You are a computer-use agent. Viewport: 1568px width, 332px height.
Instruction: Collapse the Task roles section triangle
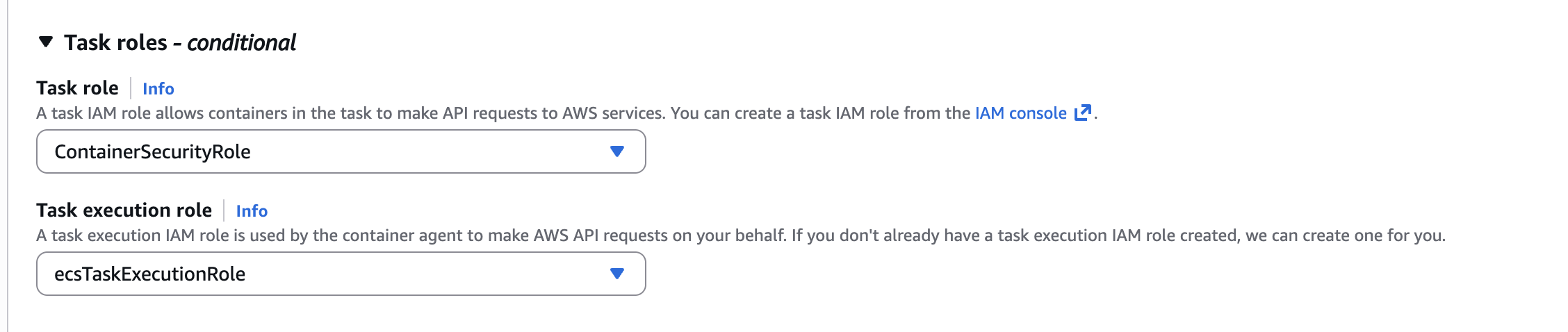46,42
